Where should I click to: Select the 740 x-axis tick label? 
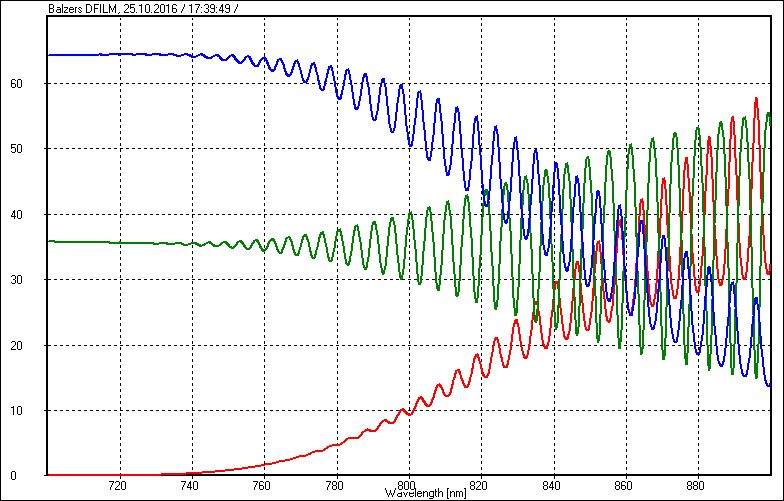pyautogui.click(x=190, y=485)
